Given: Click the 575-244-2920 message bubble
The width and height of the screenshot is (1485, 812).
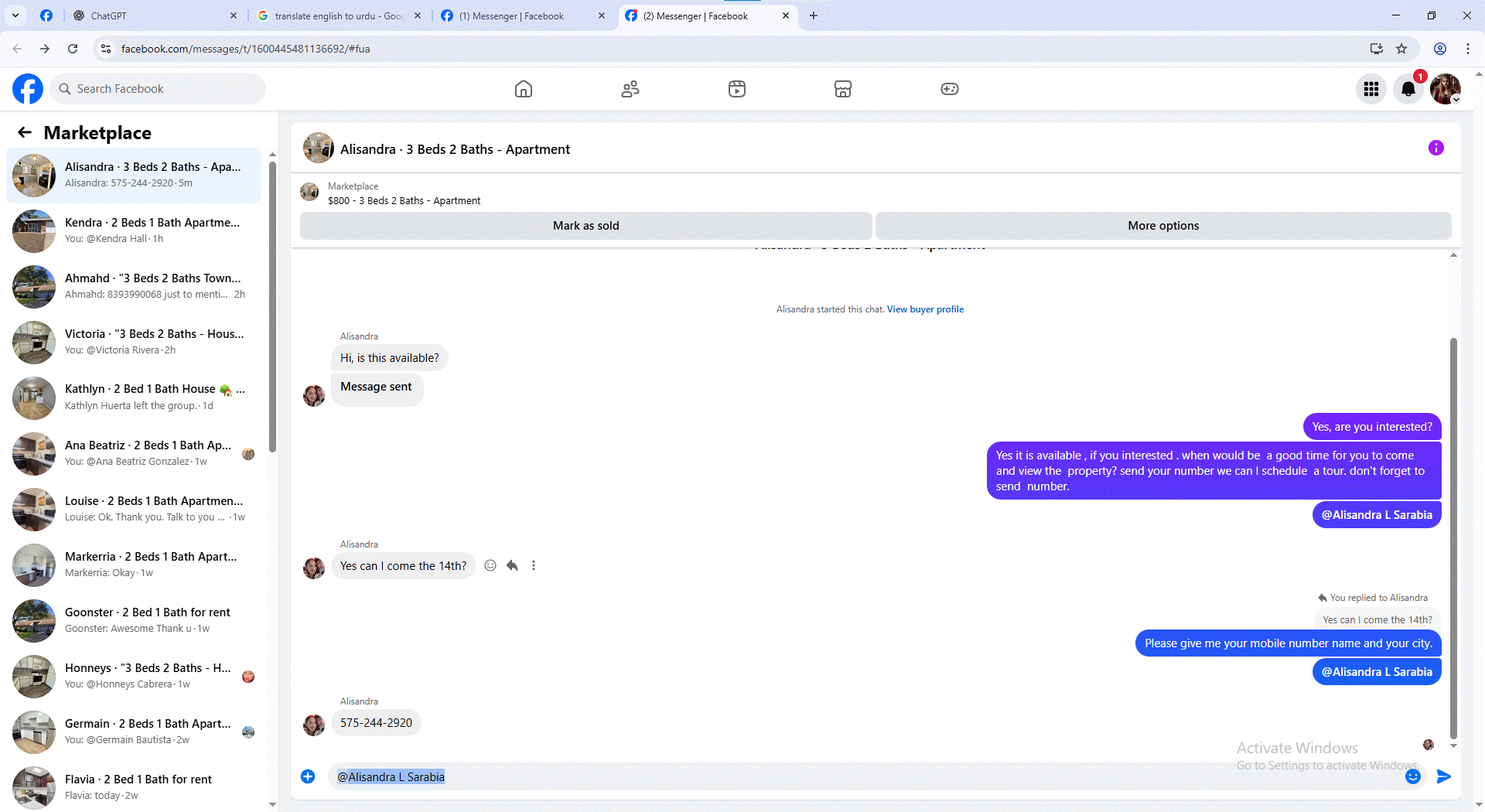Looking at the screenshot, I should (x=376, y=723).
